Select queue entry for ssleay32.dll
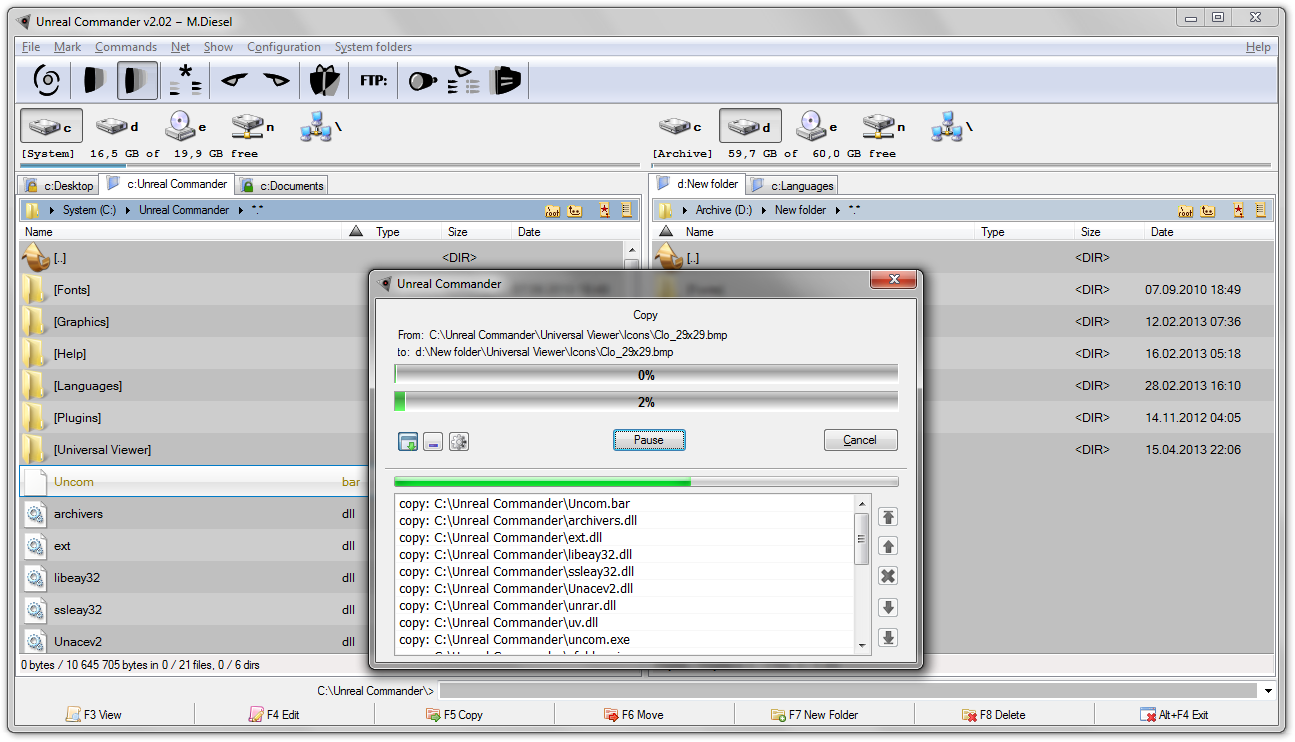 (624, 571)
